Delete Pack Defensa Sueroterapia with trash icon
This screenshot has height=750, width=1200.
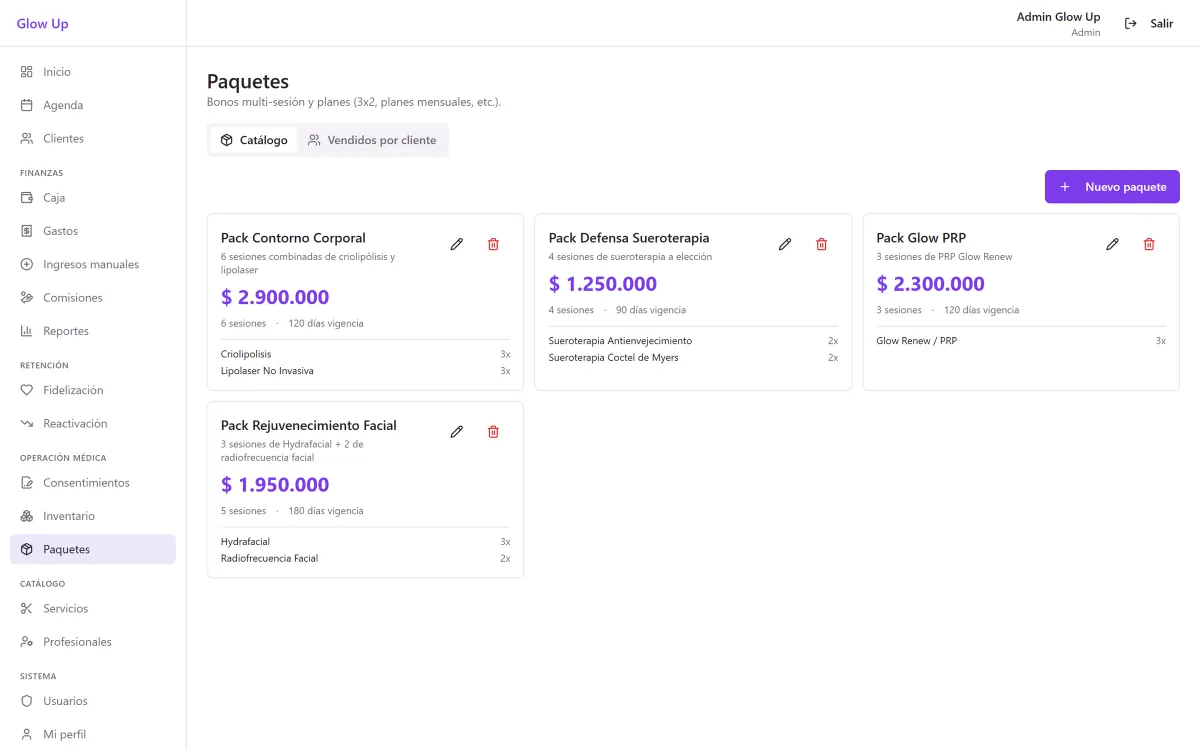click(x=821, y=244)
